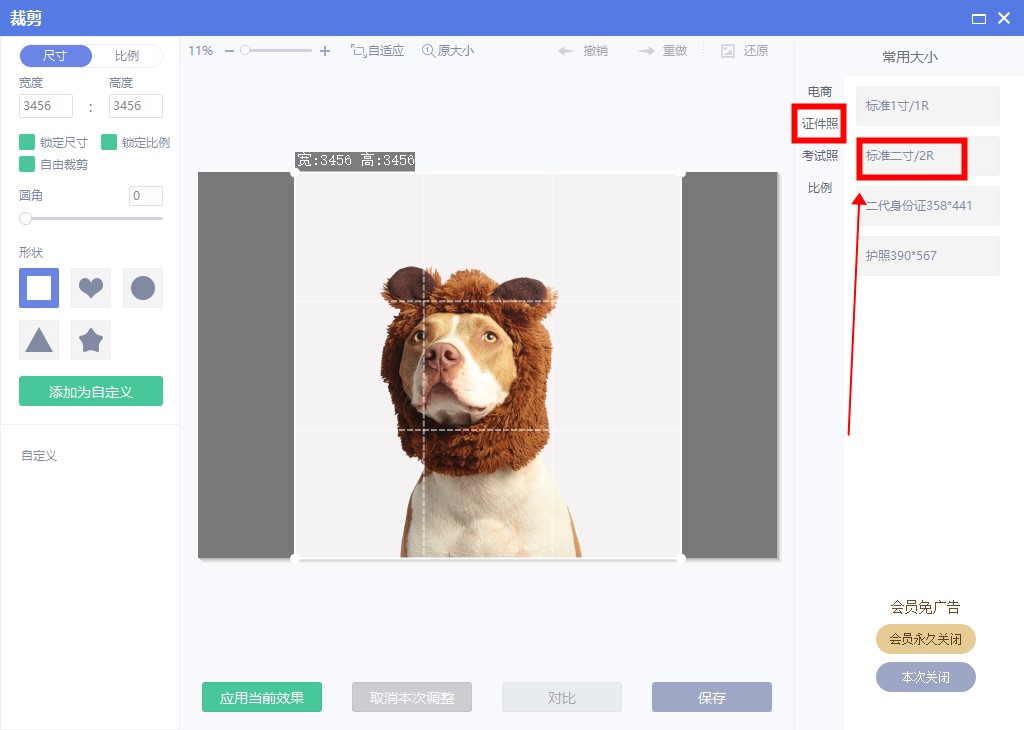Choose the star shape icon
Image resolution: width=1024 pixels, height=730 pixels.
(x=91, y=340)
